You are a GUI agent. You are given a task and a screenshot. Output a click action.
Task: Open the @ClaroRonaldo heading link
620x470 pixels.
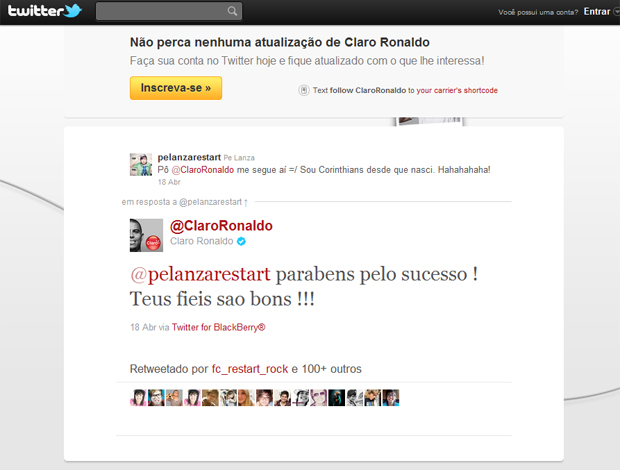click(221, 226)
